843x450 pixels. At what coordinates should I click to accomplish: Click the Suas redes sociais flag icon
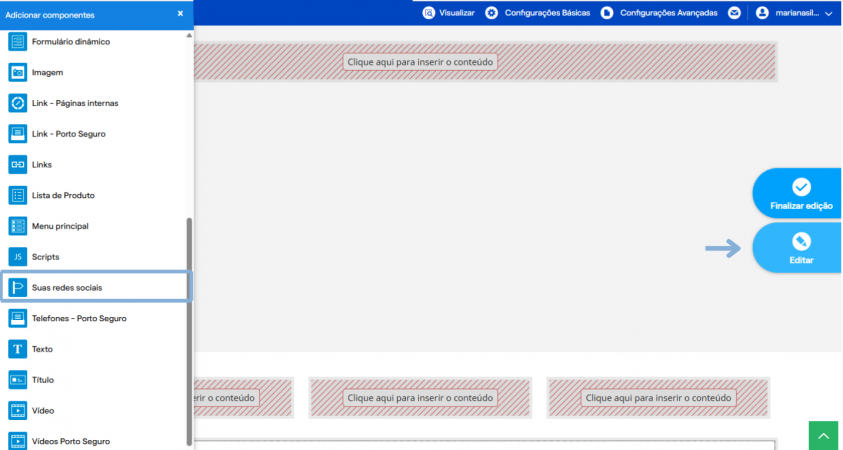(18, 288)
